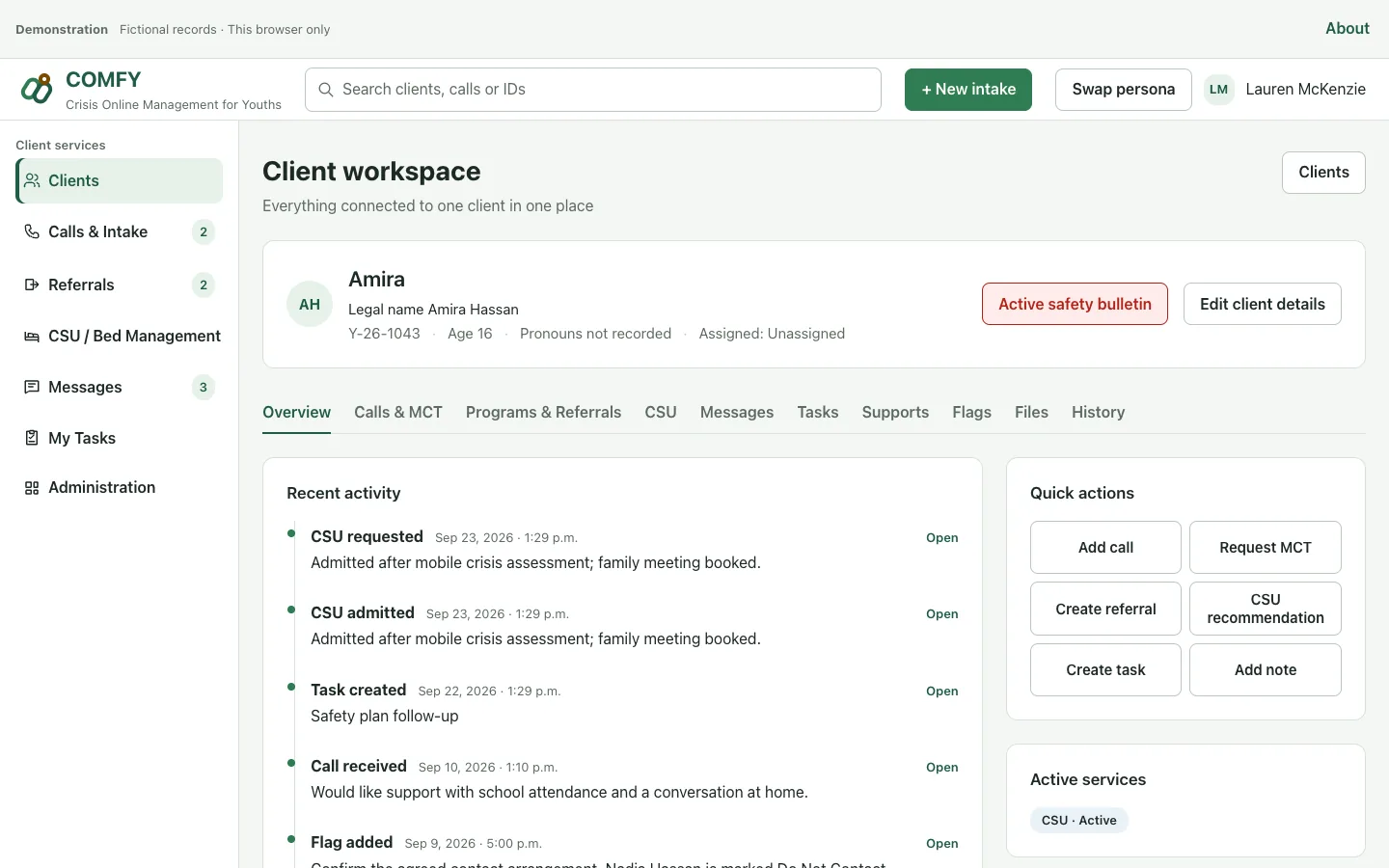Click the COMFY logo icon

pyautogui.click(x=37, y=89)
